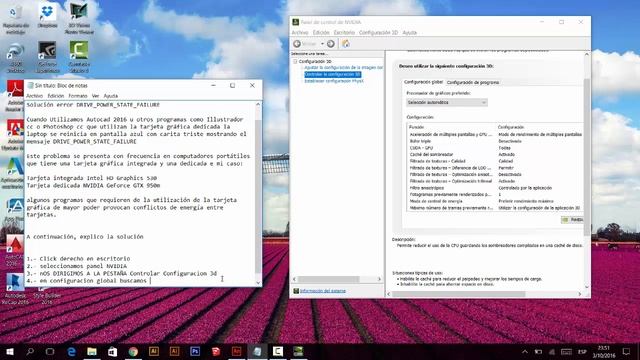Open Task View on taskbar
Image resolution: width=640 pixels, height=360 pixels.
click(50, 351)
